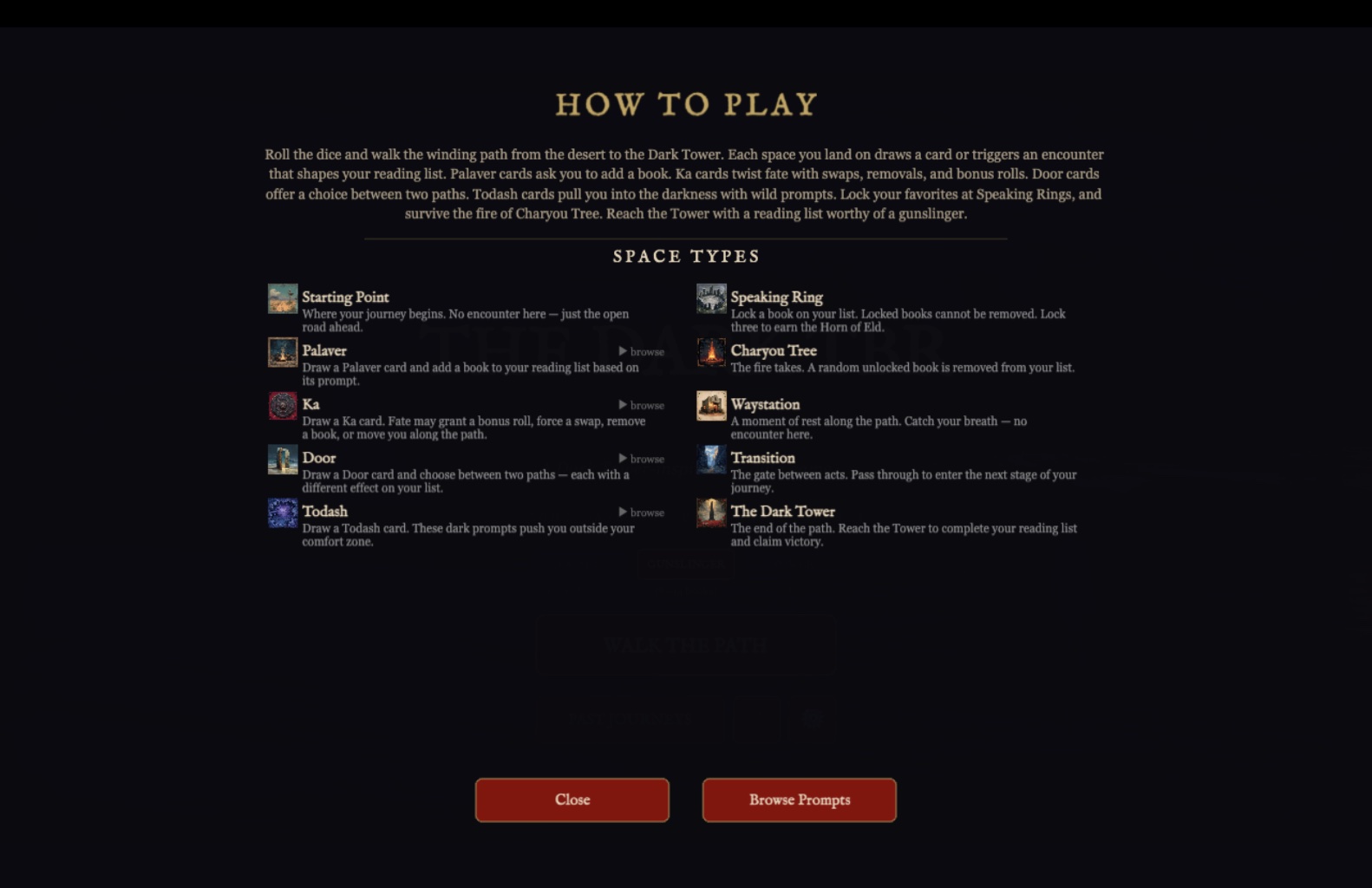Click the Waystation building icon
This screenshot has height=888, width=1372.
point(711,406)
